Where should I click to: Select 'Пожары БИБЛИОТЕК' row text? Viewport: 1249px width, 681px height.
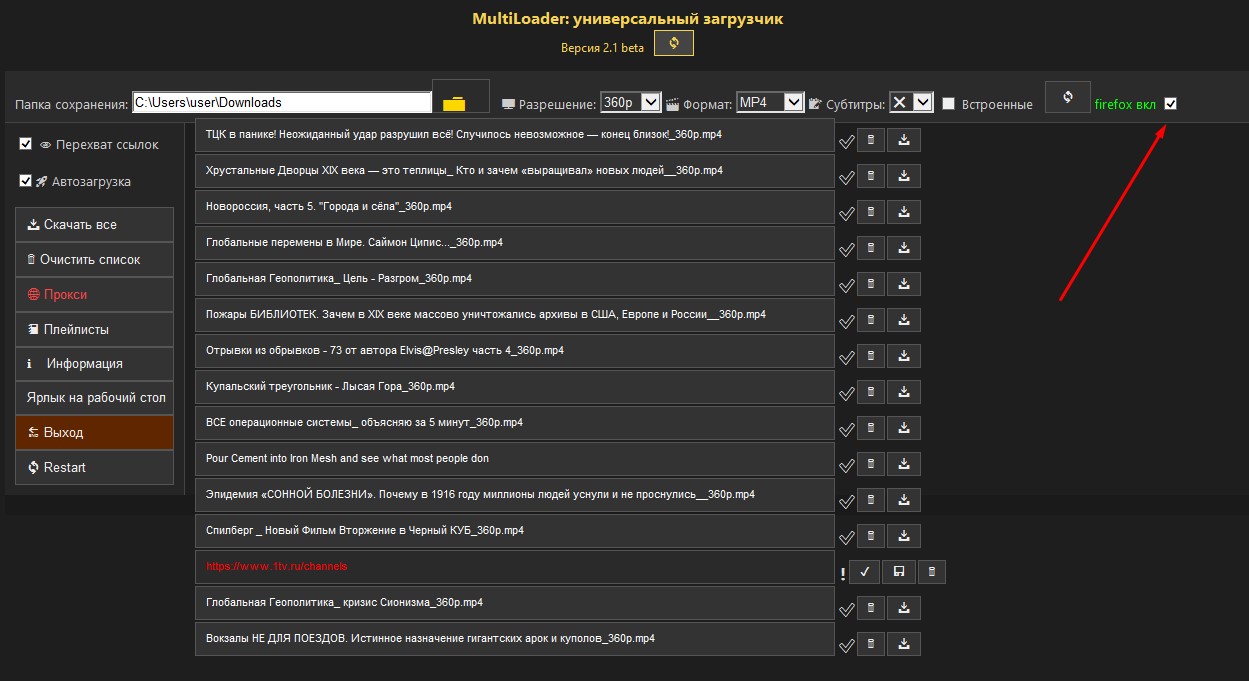click(x=486, y=314)
